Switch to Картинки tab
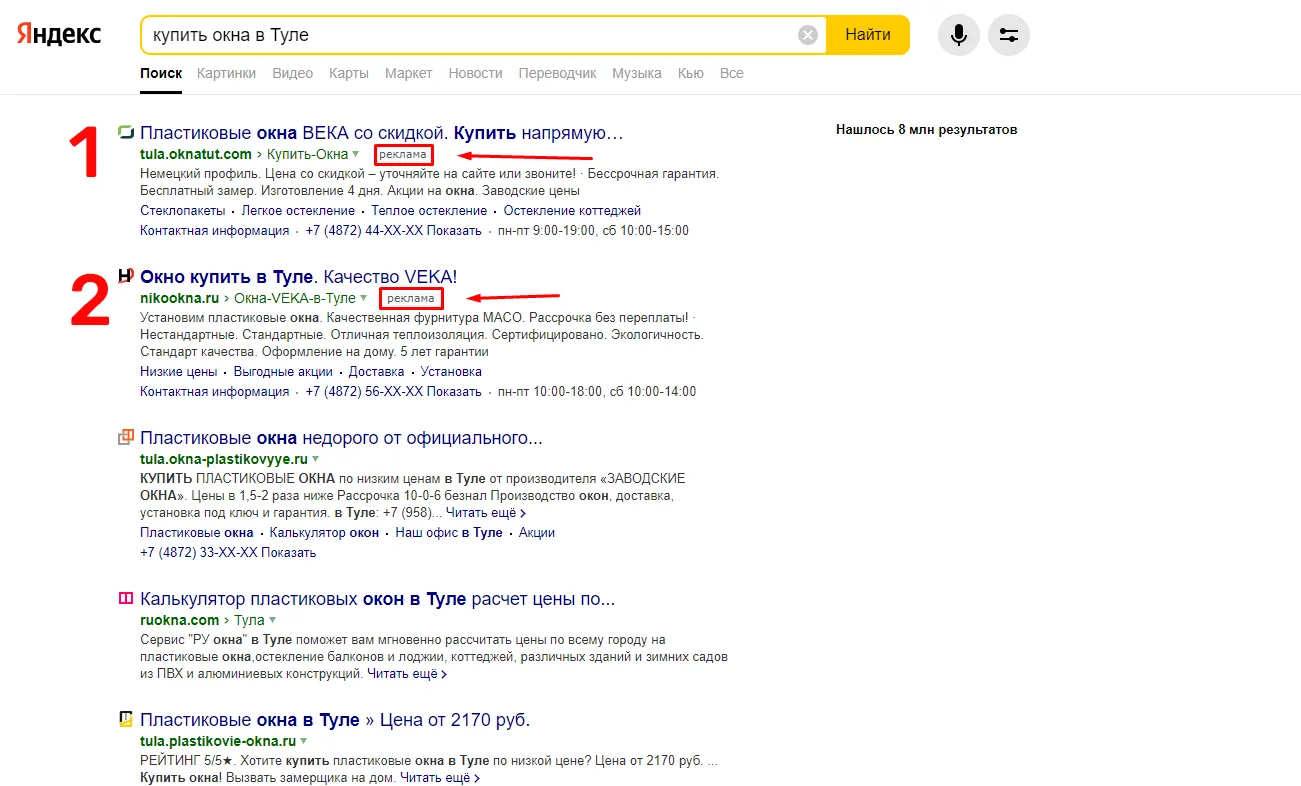 coord(226,74)
